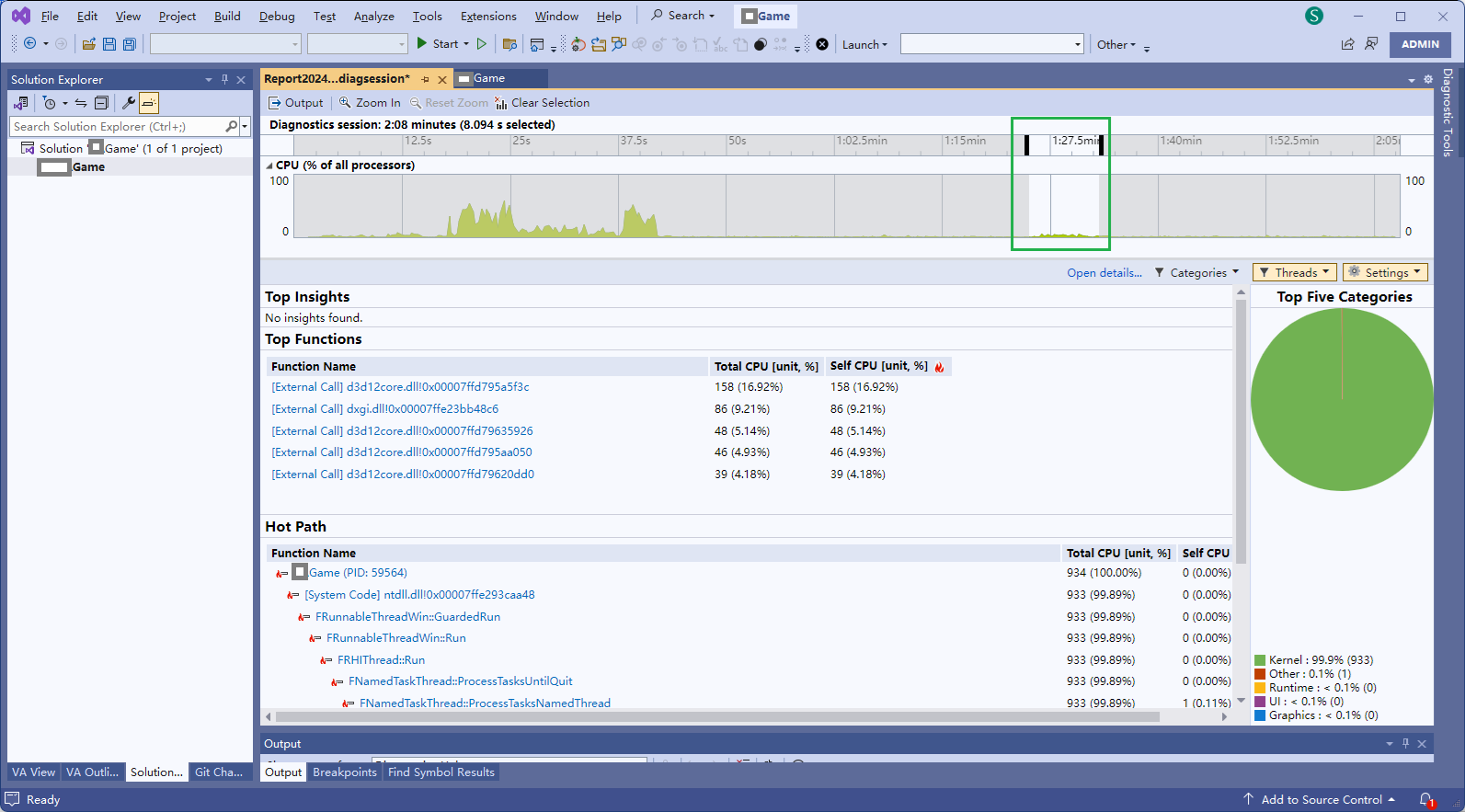Click the Open details link

1104,272
